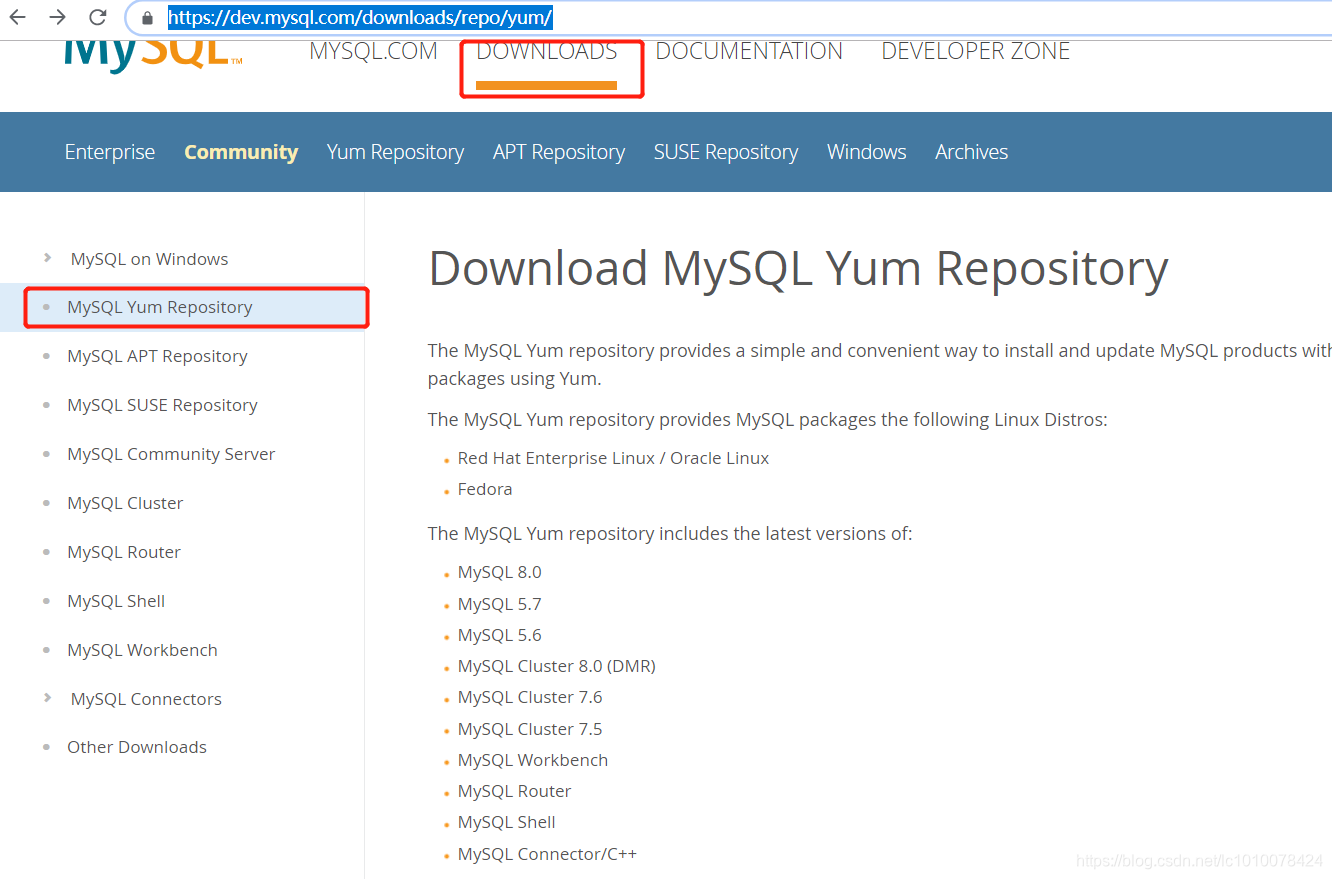1332x879 pixels.
Task: Click MySQL 8.0 list item
Action: click(x=499, y=572)
